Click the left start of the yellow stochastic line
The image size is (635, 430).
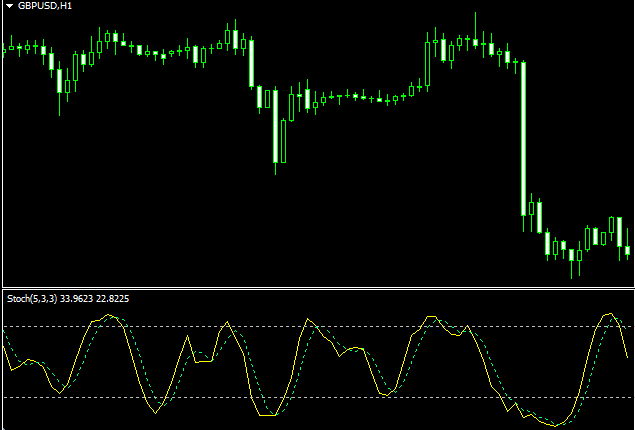click(x=4, y=331)
